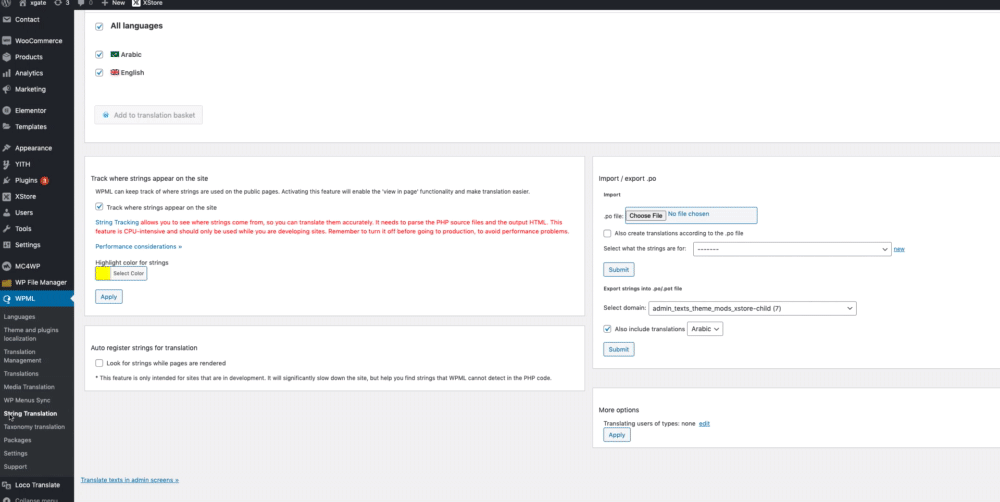Viewport: 1000px width, 502px height.
Task: Open the Select domain dropdown
Action: 753,309
